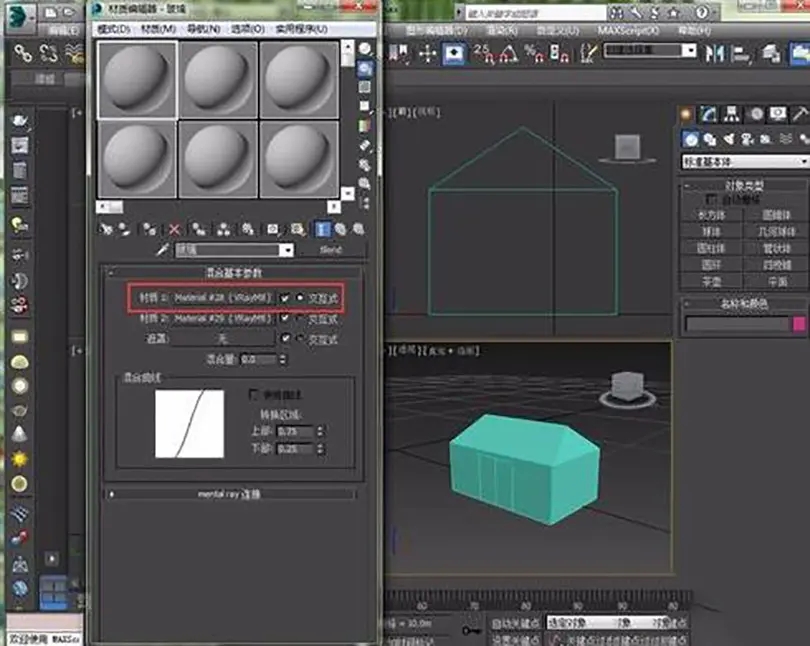810x646 pixels.
Task: Click the Show Shaded Material in Viewport icon
Action: coord(298,229)
